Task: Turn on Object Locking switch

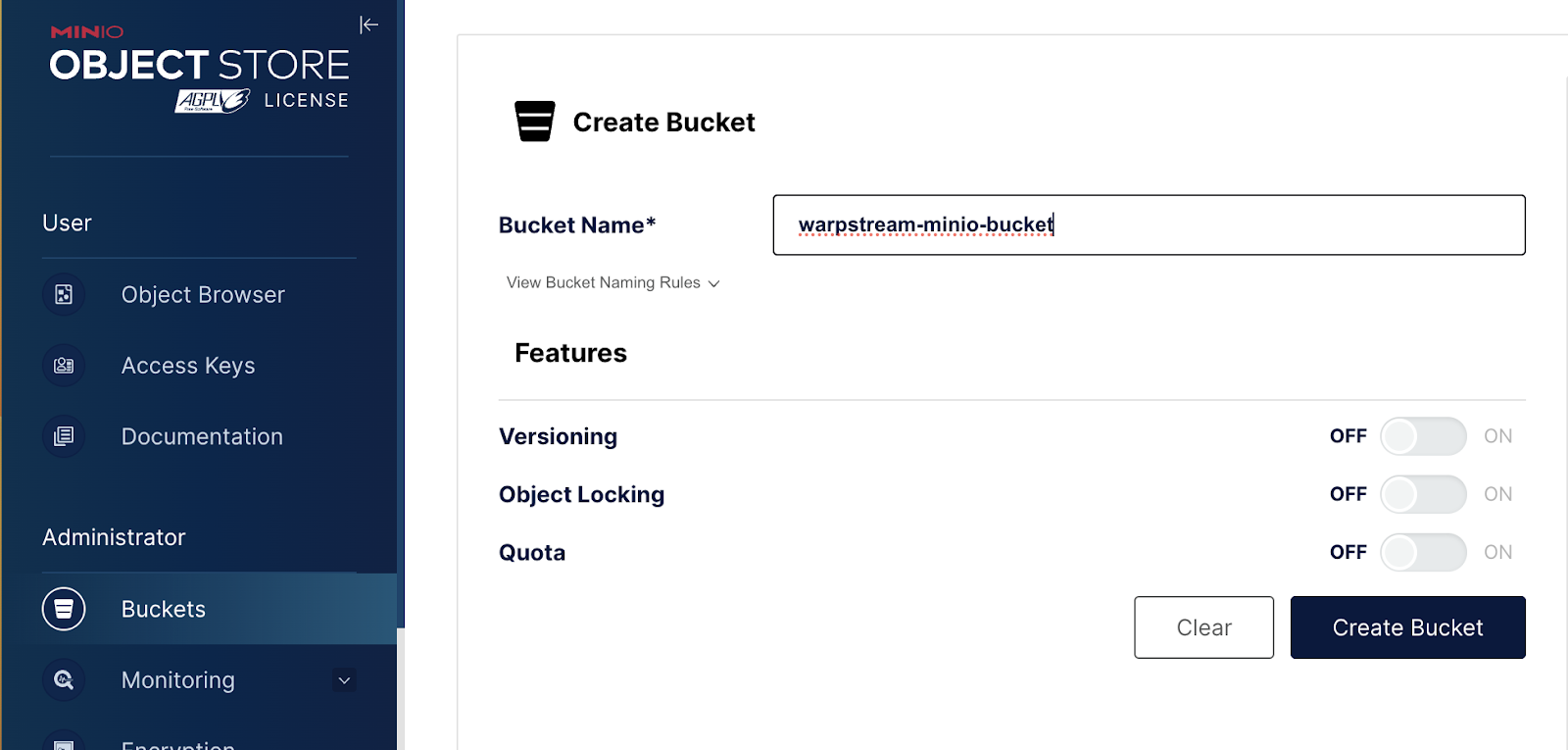Action: (x=1423, y=494)
